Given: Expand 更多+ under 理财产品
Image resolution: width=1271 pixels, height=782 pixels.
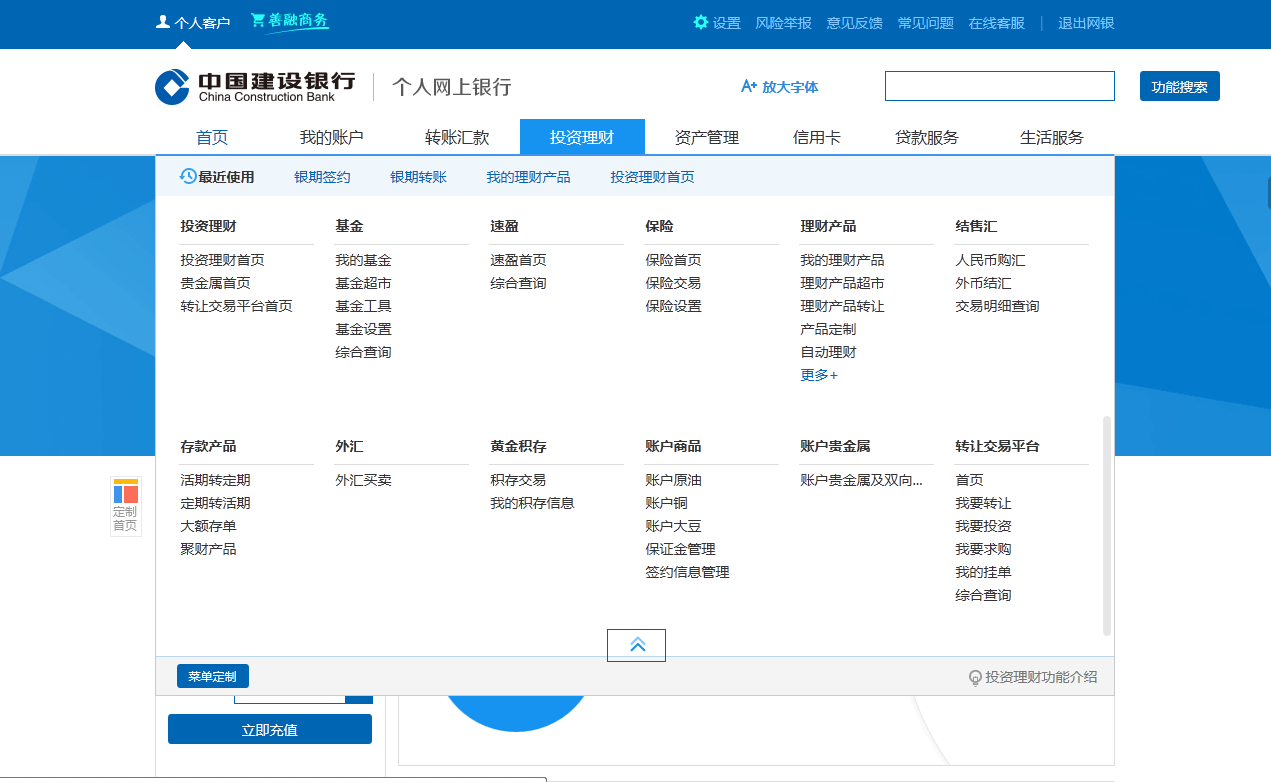Looking at the screenshot, I should coord(819,375).
